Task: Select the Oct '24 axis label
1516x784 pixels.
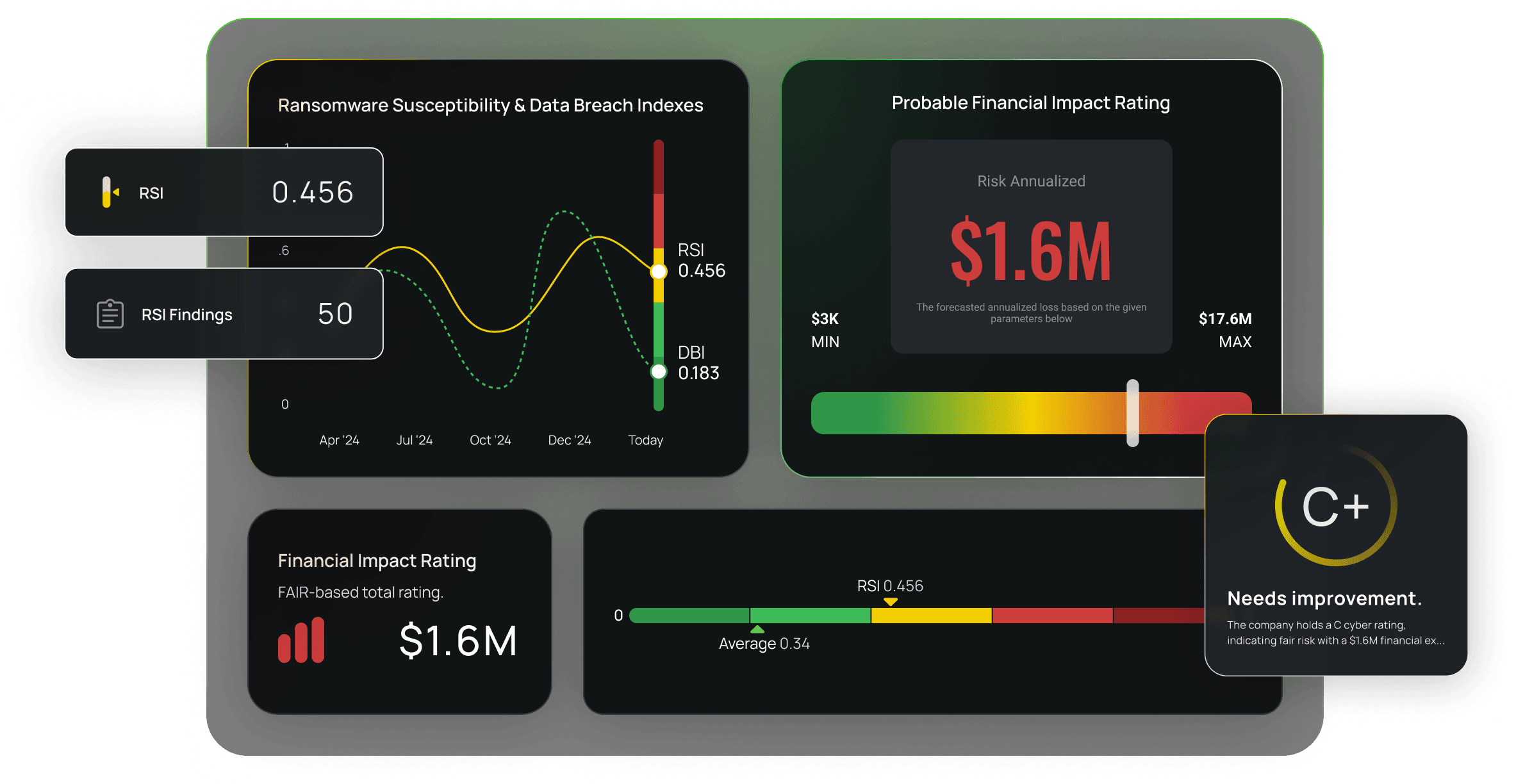Action: [x=490, y=440]
